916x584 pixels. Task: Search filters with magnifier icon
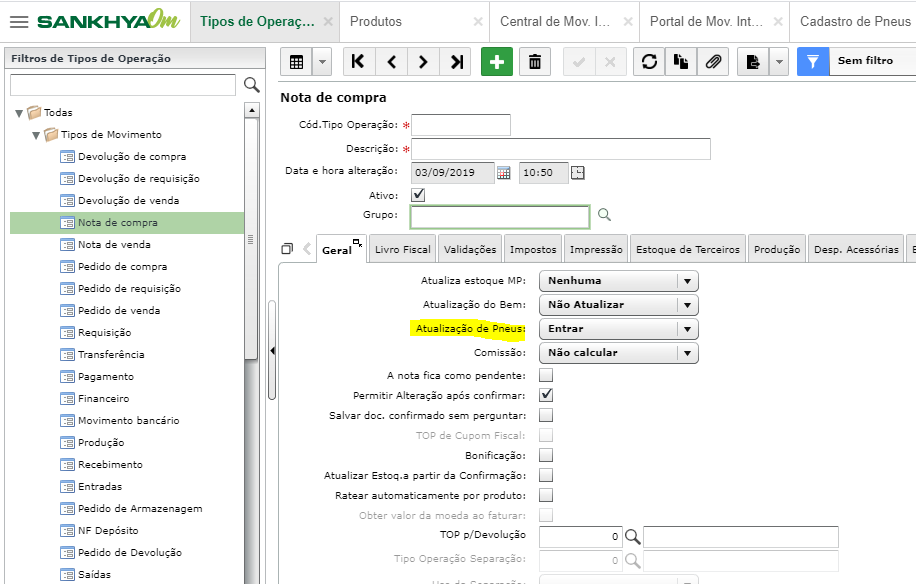tap(252, 85)
